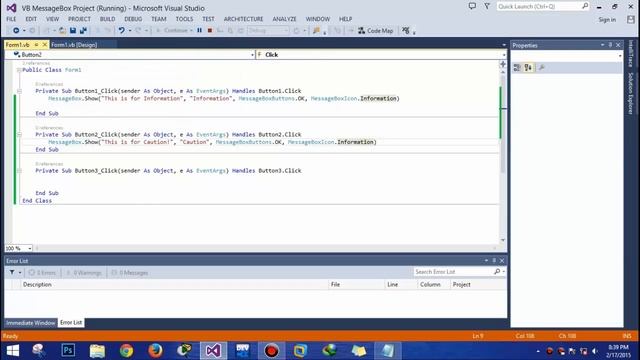Screen dimensions: 640x360
Task: Open the Code Map button
Action: 376,31
